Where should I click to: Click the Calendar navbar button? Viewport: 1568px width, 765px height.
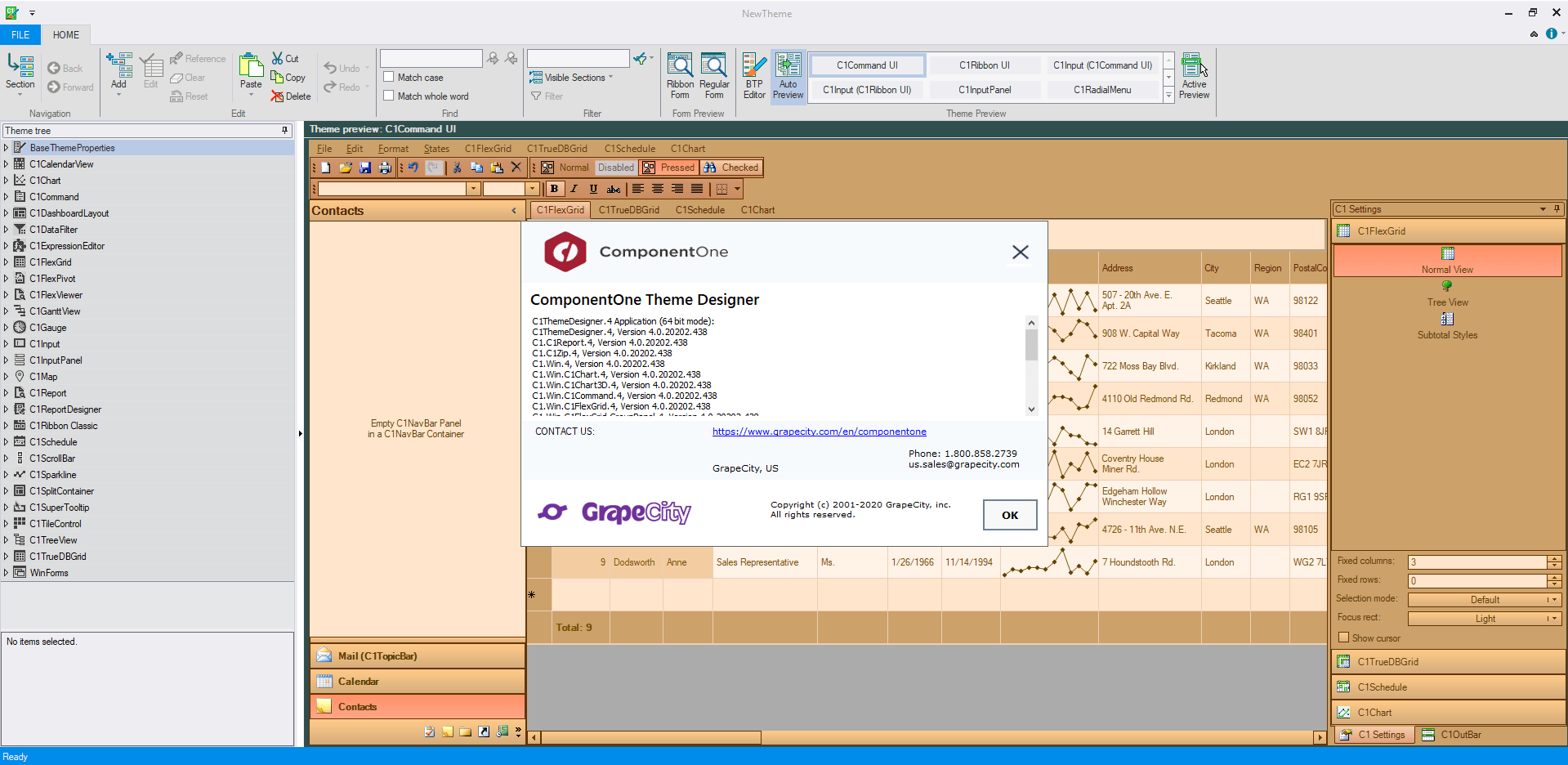[x=418, y=682]
